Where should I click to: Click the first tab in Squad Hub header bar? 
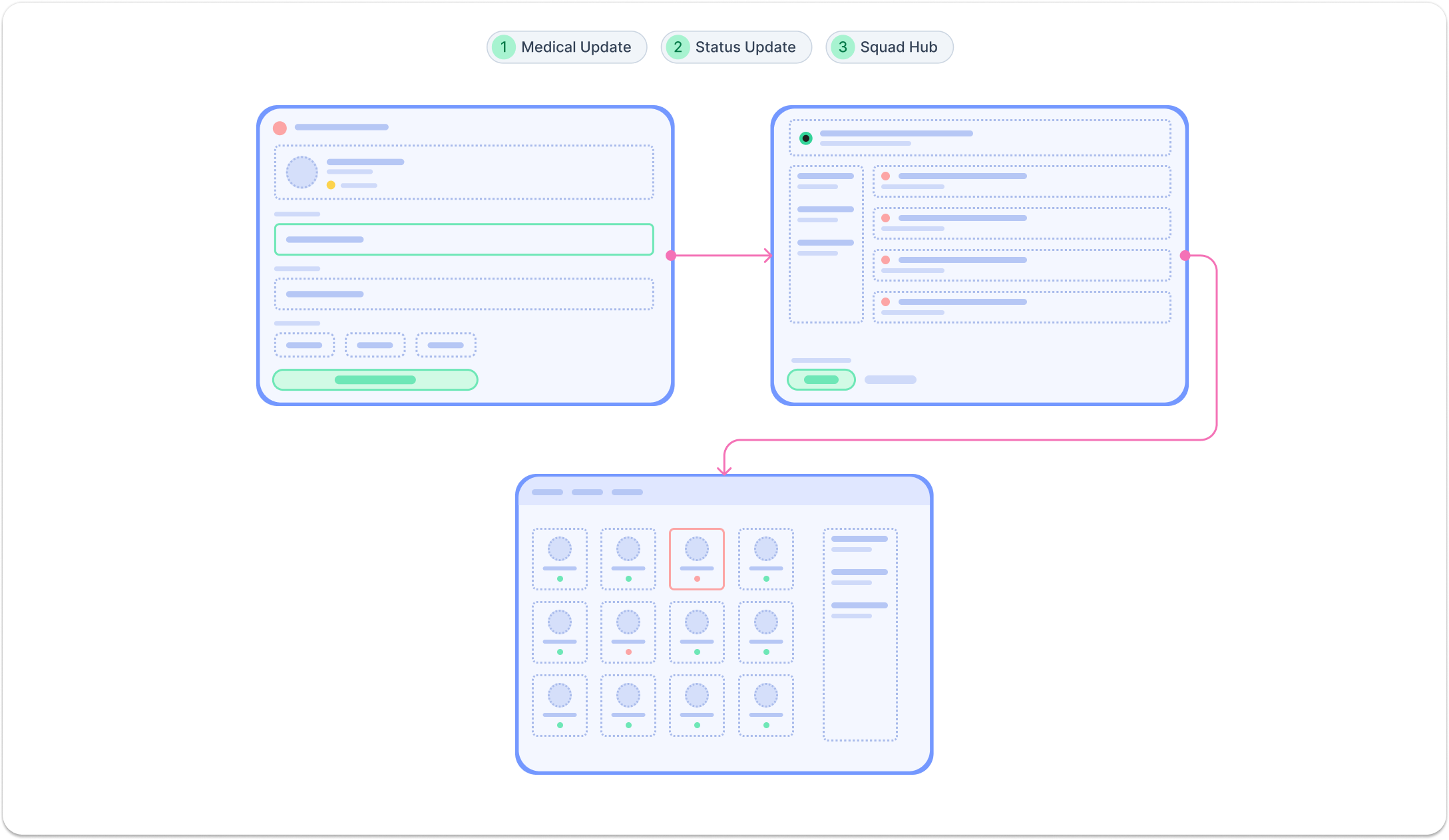tap(547, 493)
